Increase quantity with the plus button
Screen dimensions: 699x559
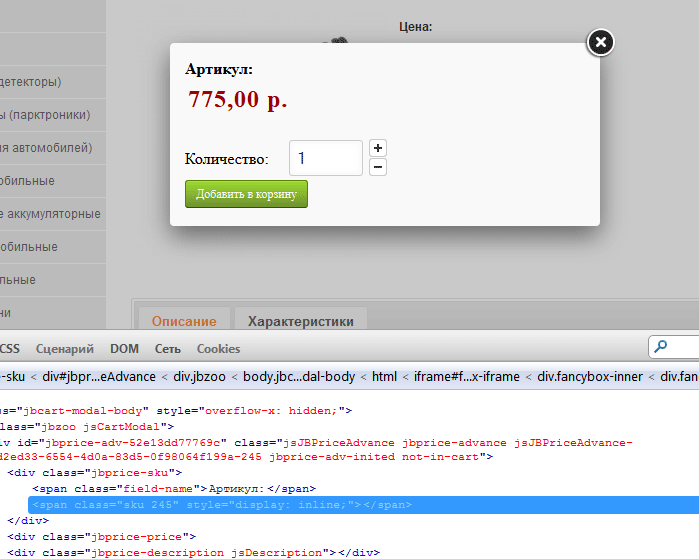[378, 148]
